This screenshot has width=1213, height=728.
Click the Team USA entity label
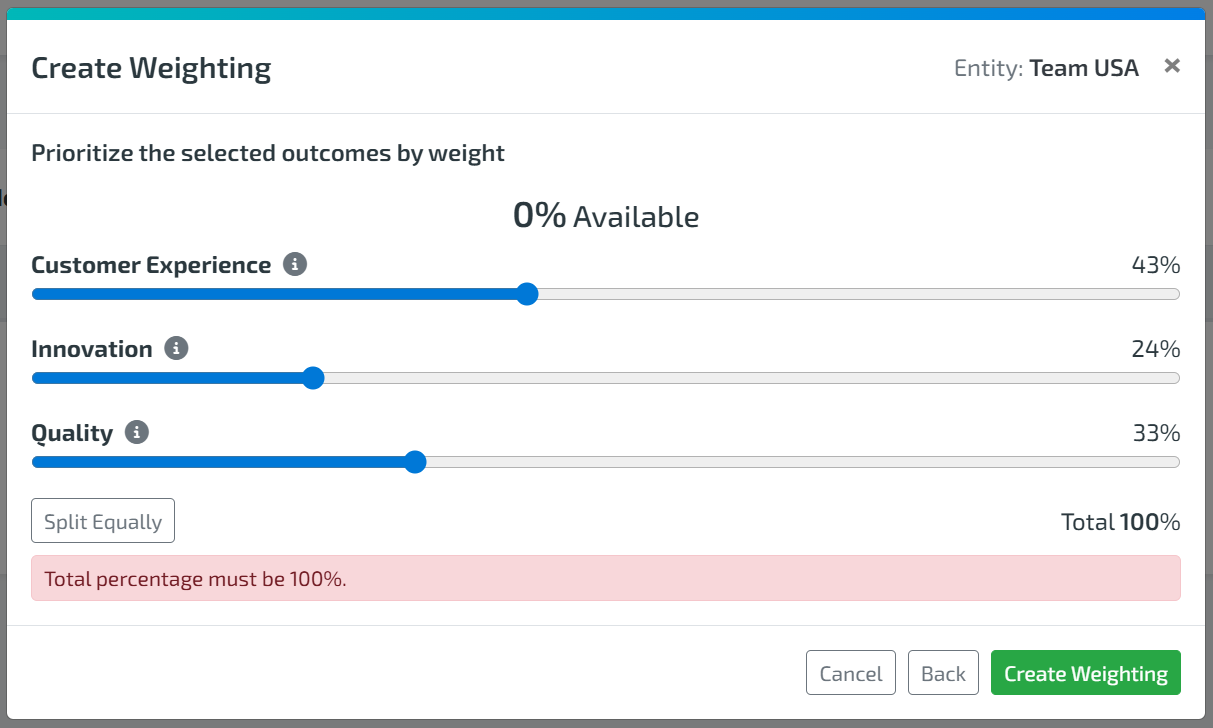click(x=1083, y=68)
